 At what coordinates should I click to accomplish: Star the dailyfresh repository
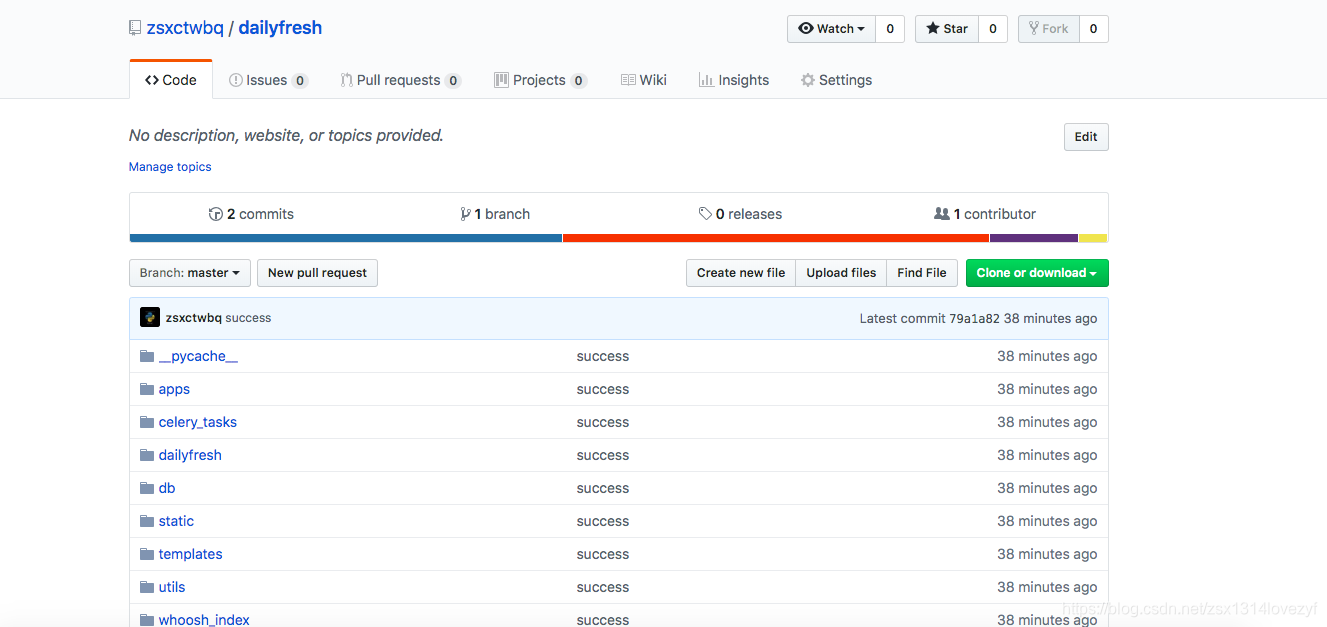946,29
